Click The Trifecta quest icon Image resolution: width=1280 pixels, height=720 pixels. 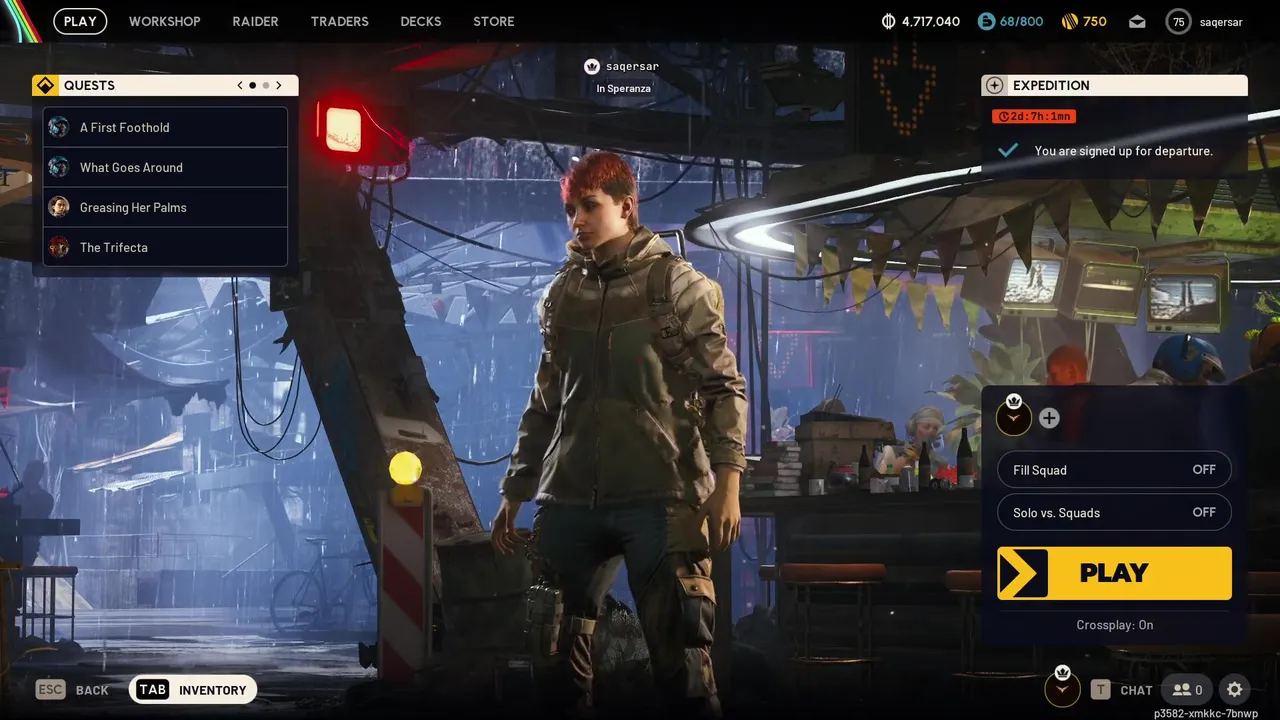click(59, 247)
